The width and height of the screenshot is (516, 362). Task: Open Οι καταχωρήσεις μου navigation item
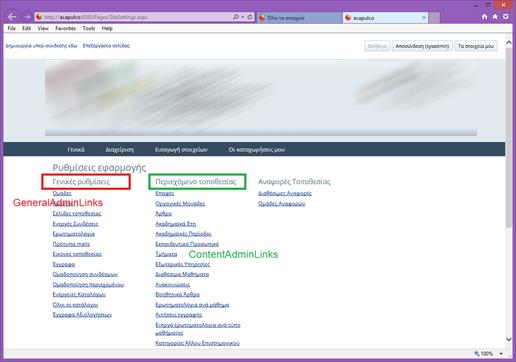point(257,150)
